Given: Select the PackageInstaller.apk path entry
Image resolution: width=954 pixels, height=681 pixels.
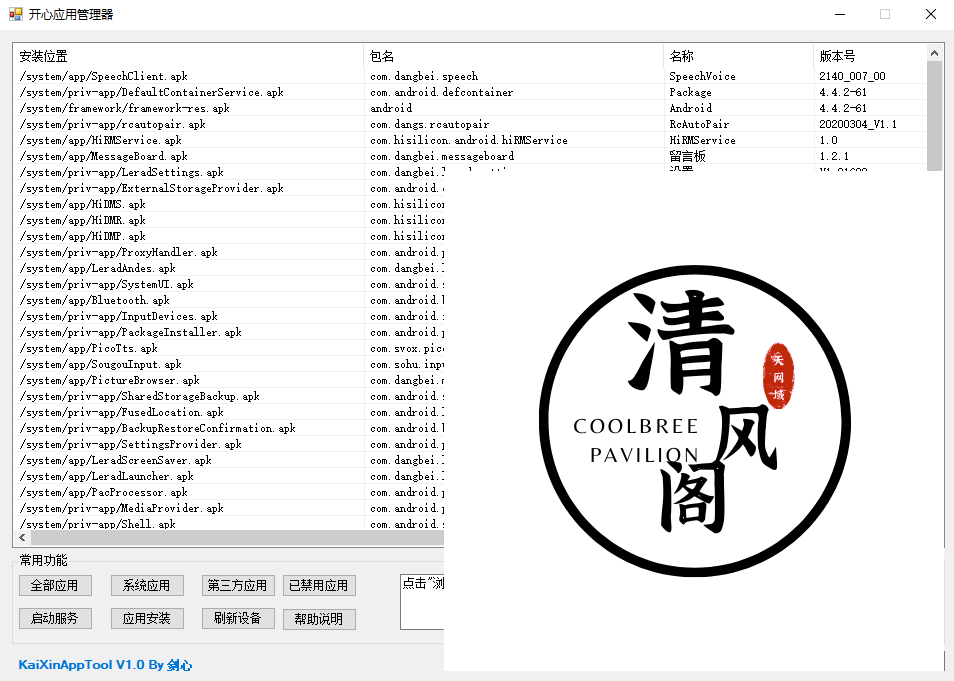Looking at the screenshot, I should click(130, 332).
